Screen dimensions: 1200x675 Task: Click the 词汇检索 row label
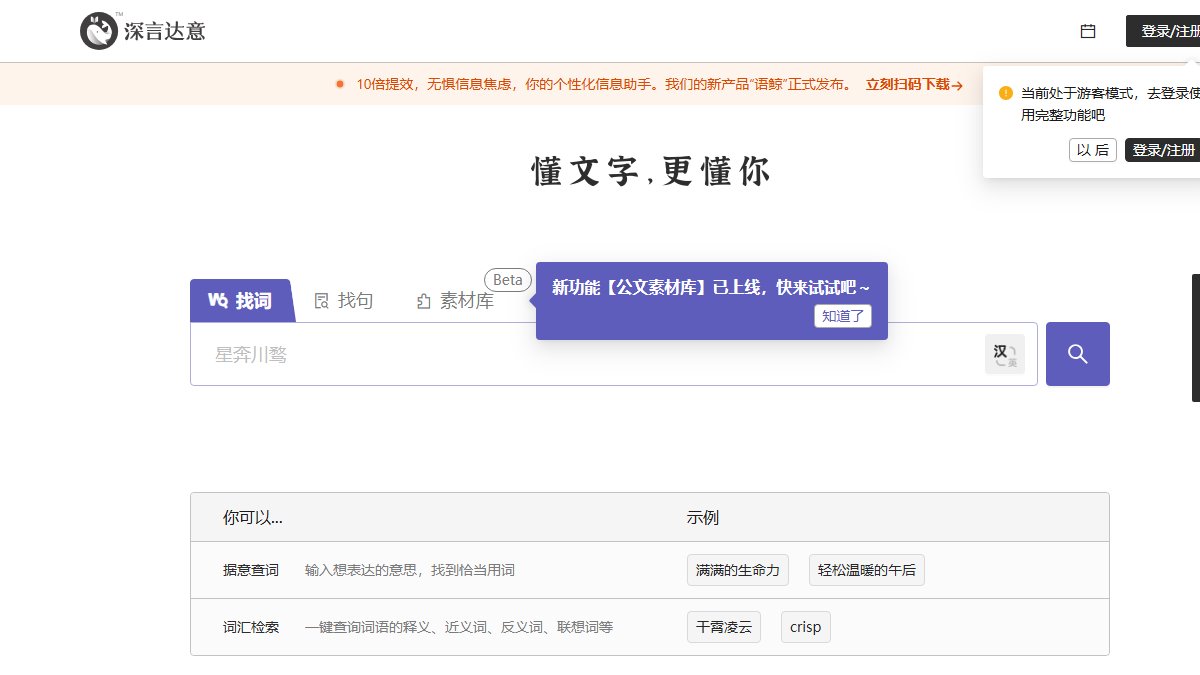coord(251,627)
